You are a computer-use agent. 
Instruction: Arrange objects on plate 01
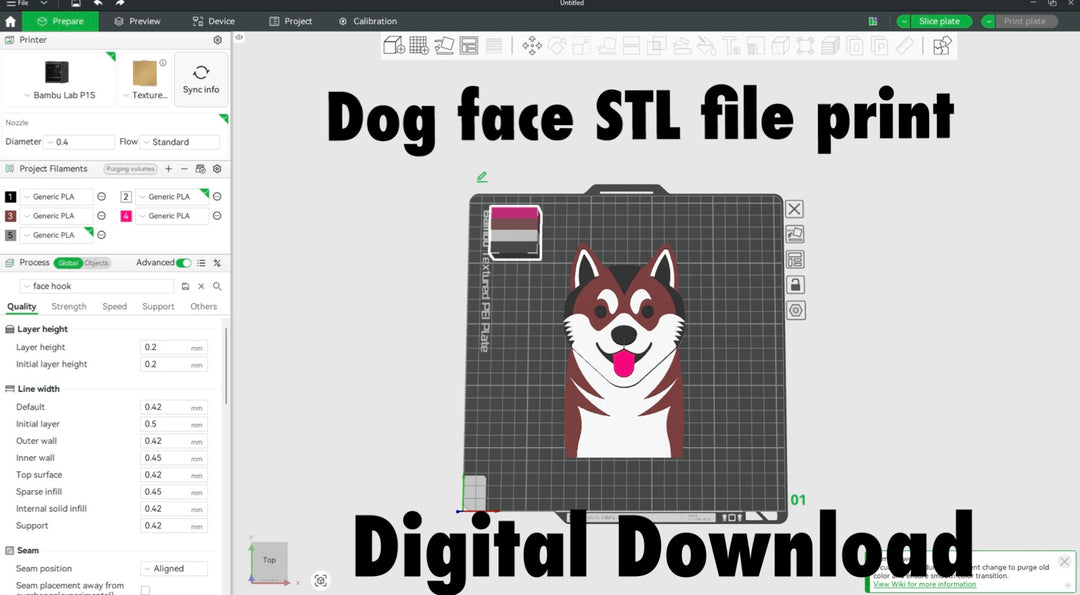(x=794, y=260)
